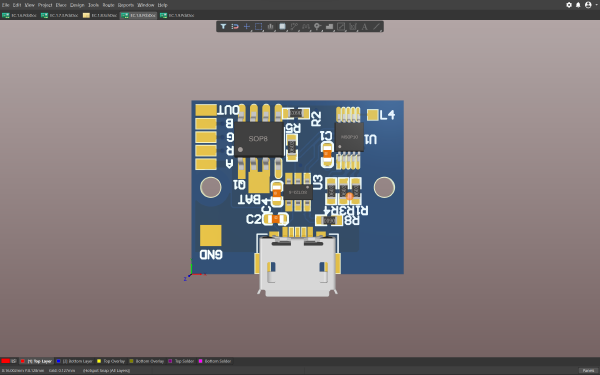
Task: Select the SOP8 chip on the board
Action: pos(259,139)
